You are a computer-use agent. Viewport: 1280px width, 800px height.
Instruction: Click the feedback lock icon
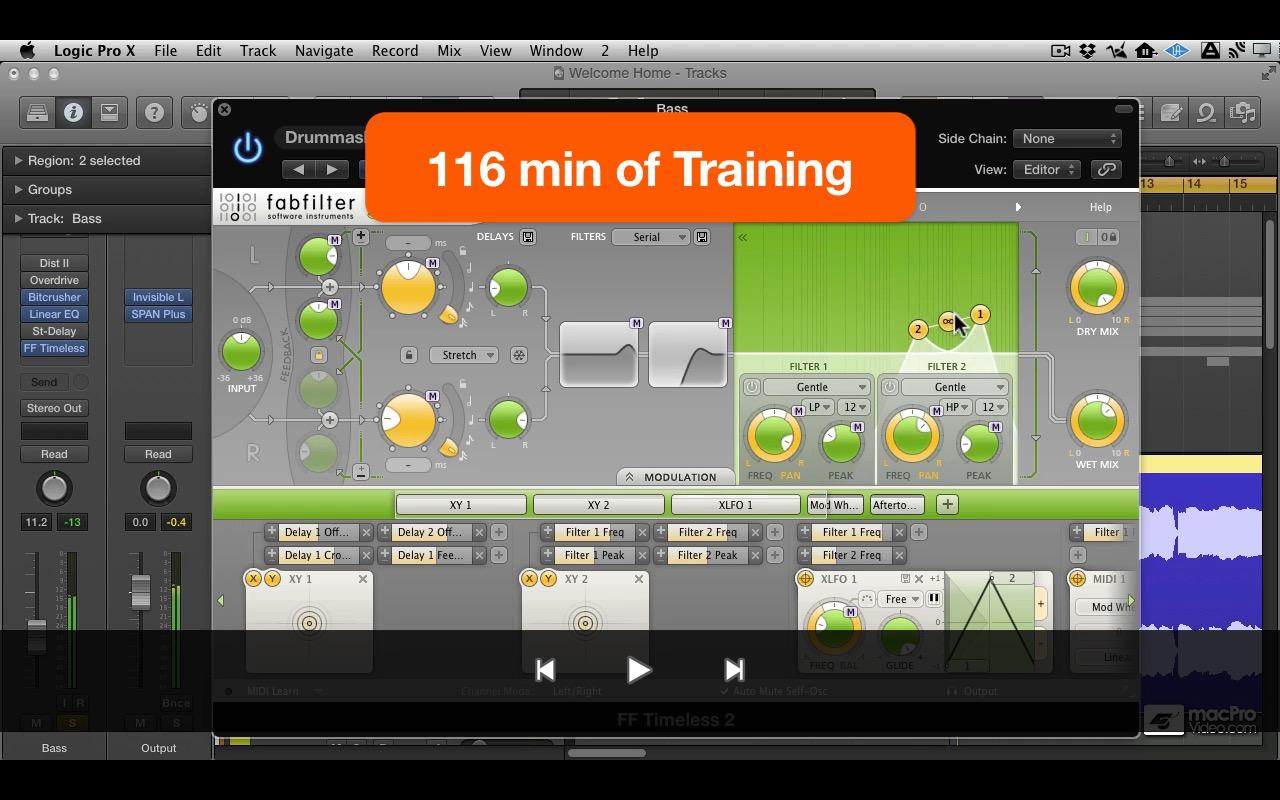click(319, 354)
